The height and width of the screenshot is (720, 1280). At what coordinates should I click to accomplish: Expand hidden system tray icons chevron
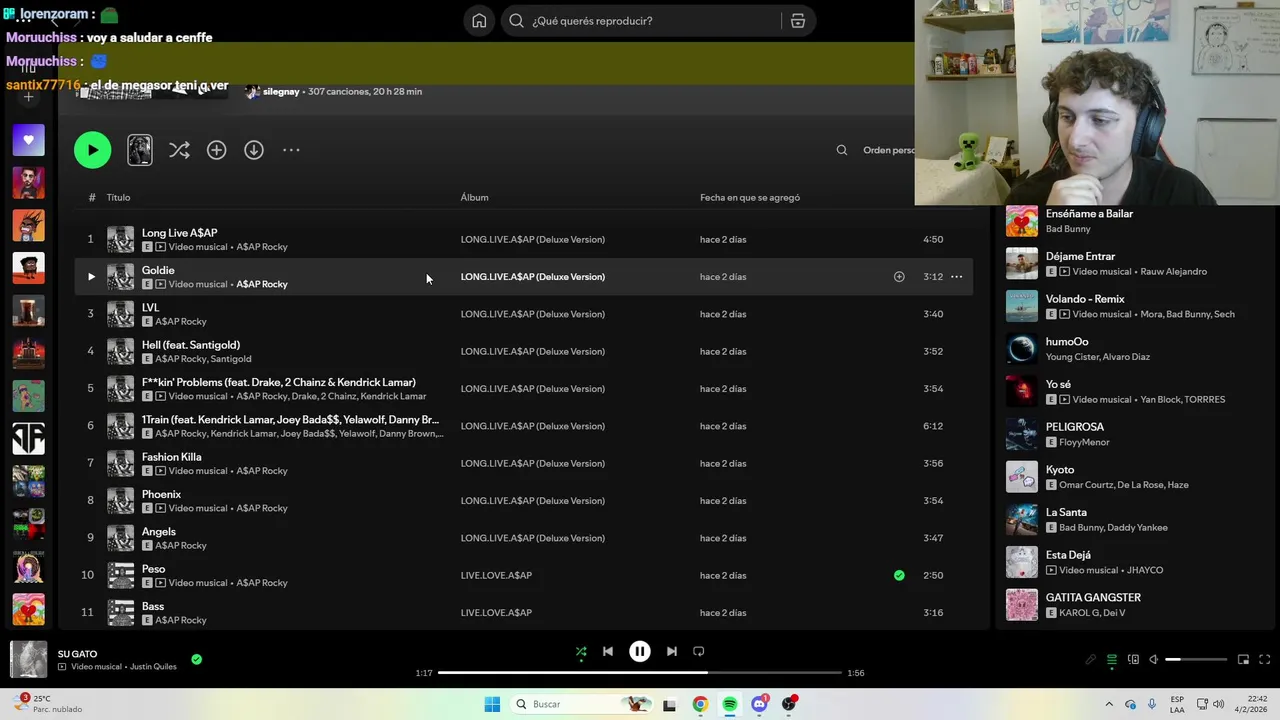pos(1108,704)
